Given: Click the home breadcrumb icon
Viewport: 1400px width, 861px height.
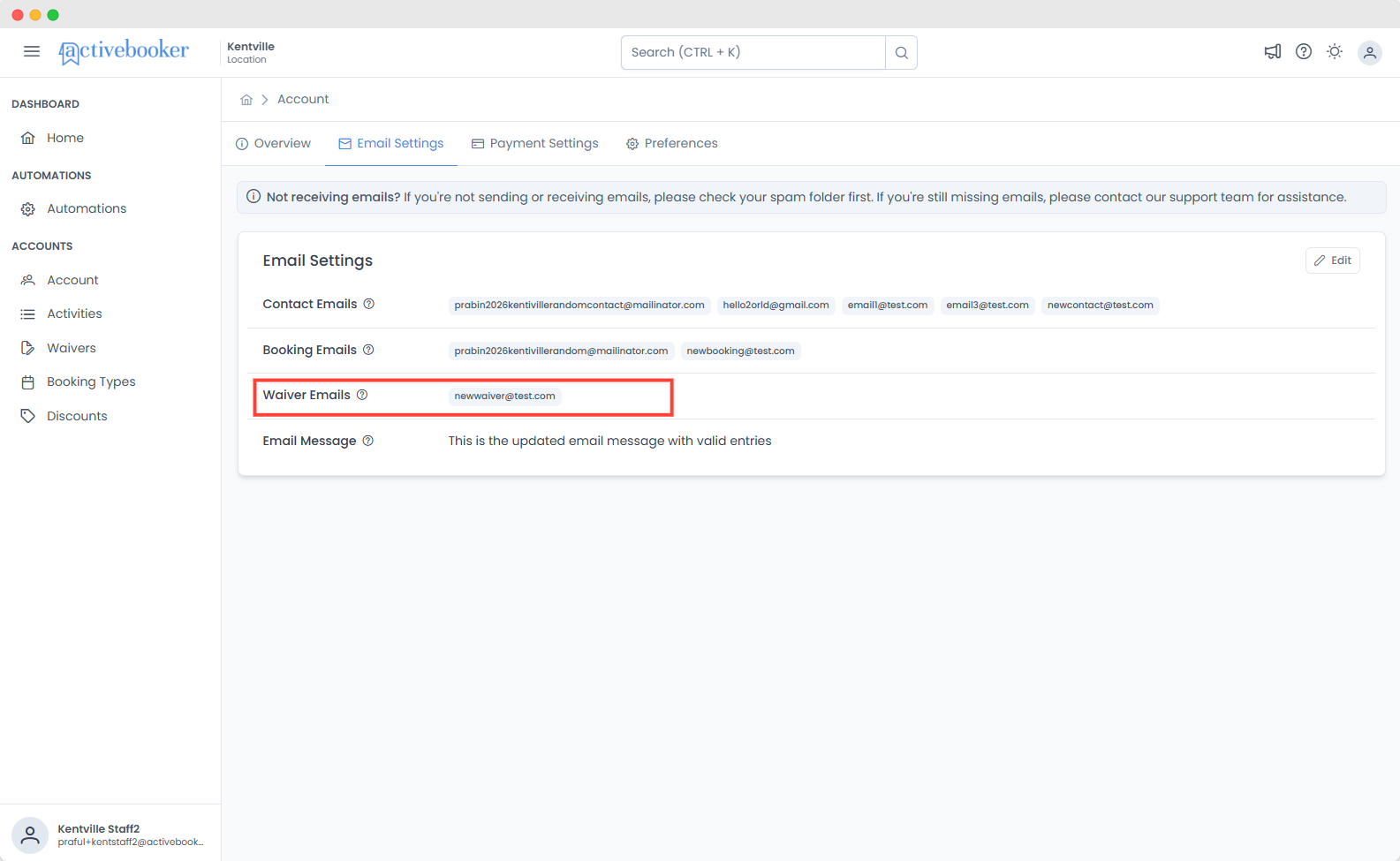Looking at the screenshot, I should tap(246, 100).
